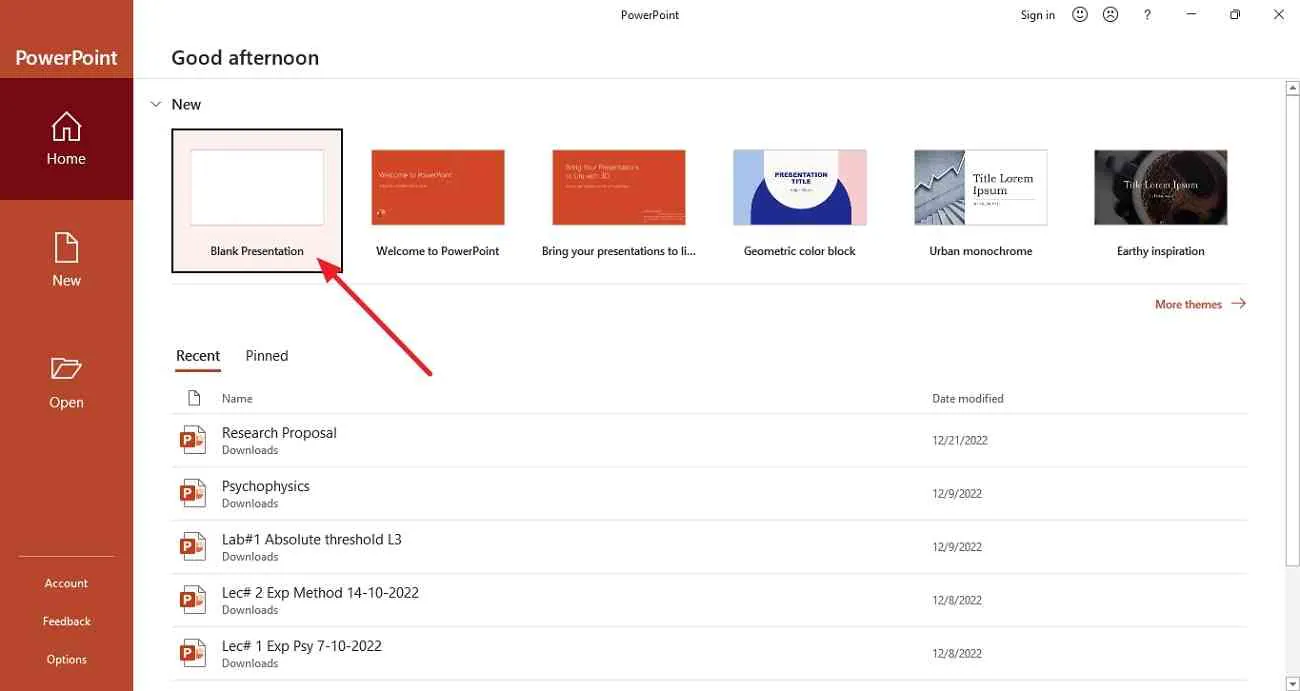Open More themes link
The image size is (1300, 691).
(x=1188, y=304)
